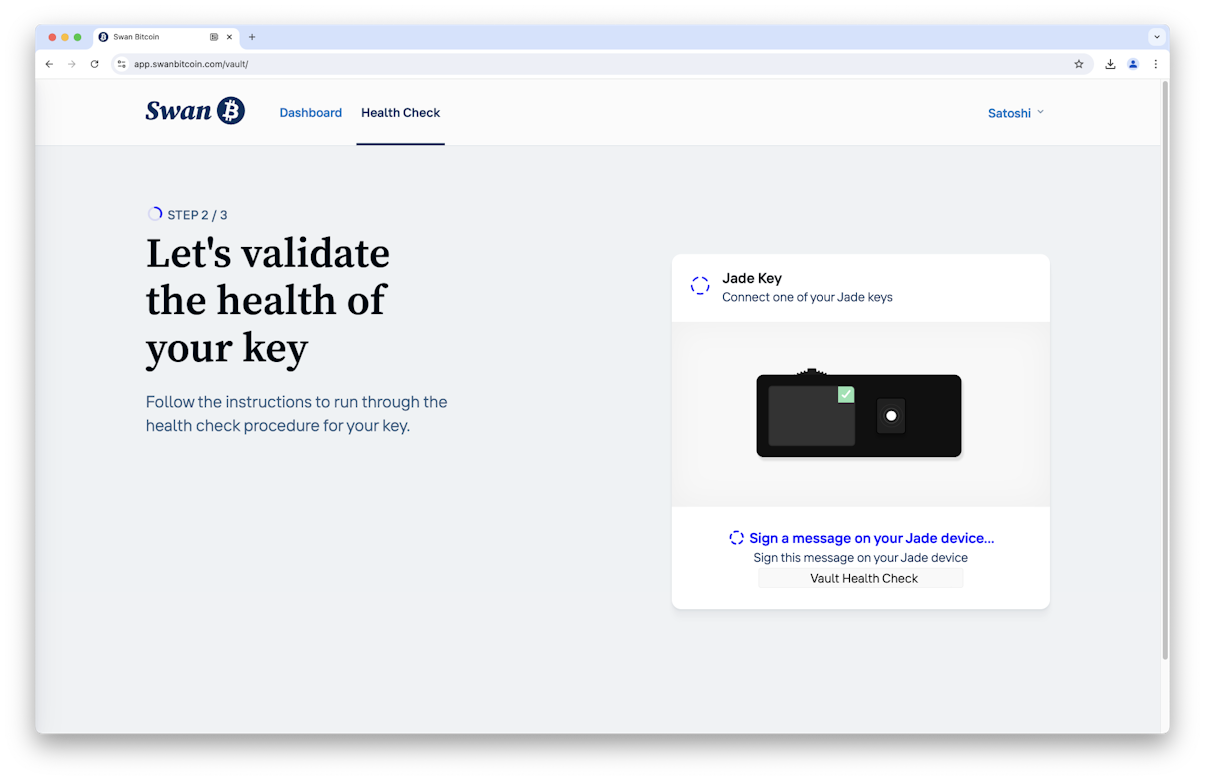Click 'Connect one of your Jade keys' text
1205x780 pixels.
(x=807, y=297)
